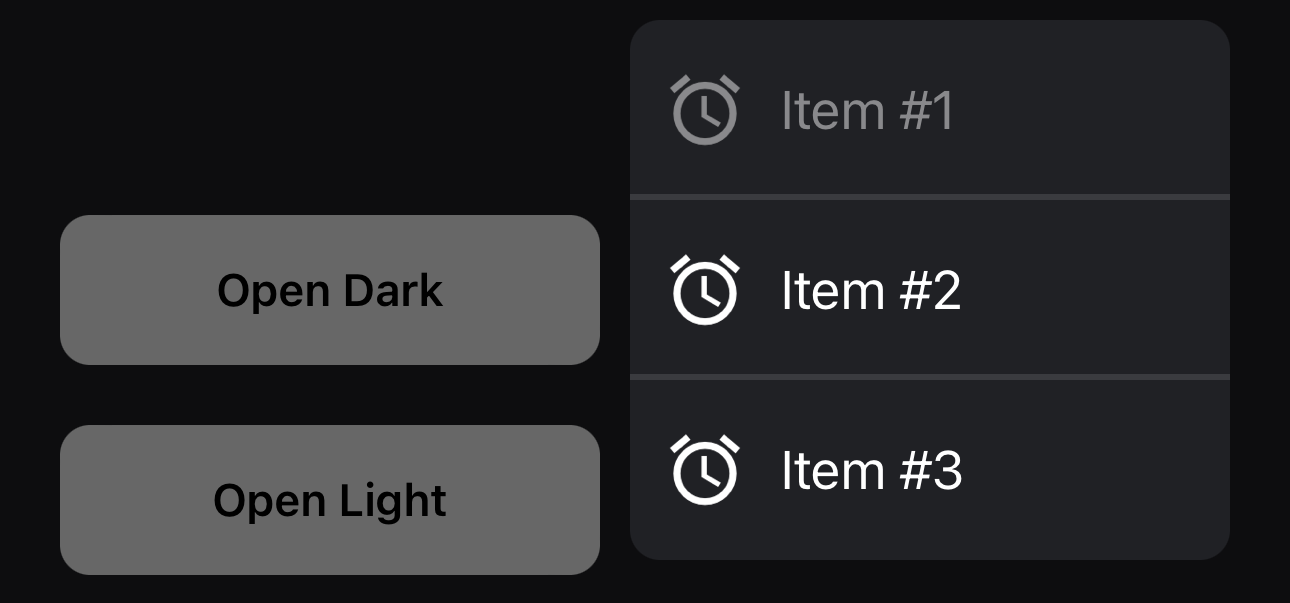1290x603 pixels.
Task: Click the 'Item #2' text label
Action: tap(871, 290)
